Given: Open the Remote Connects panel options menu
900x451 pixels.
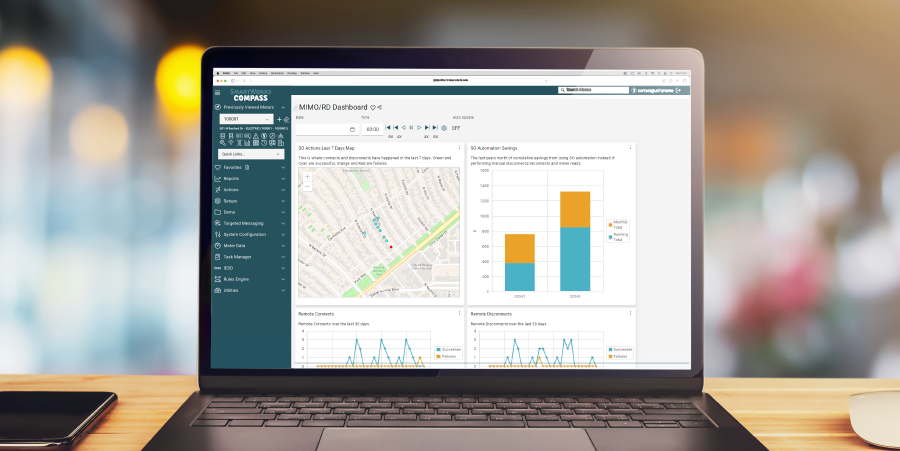Looking at the screenshot, I should pos(459,313).
